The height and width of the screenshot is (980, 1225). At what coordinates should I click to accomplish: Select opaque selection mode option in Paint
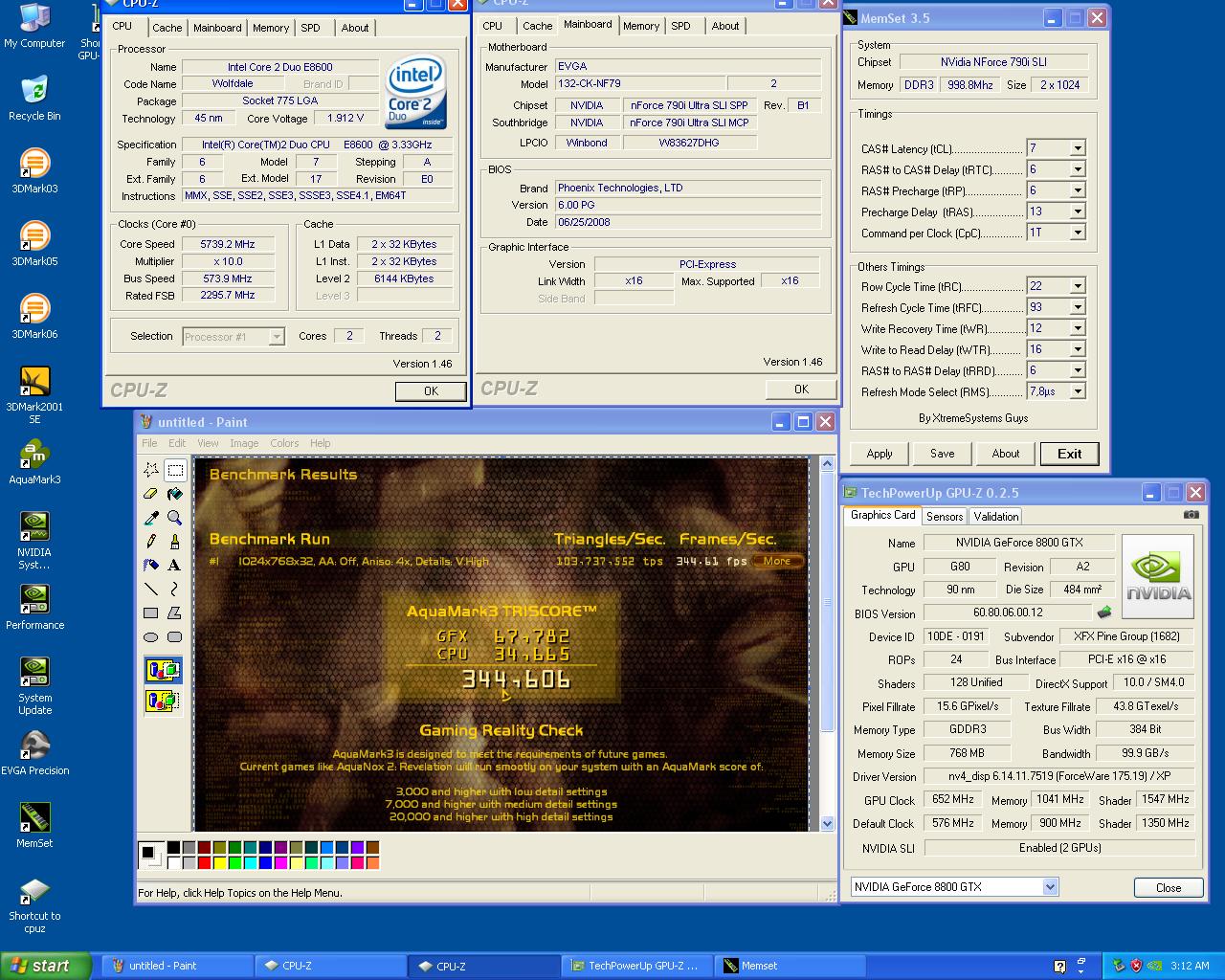[163, 669]
